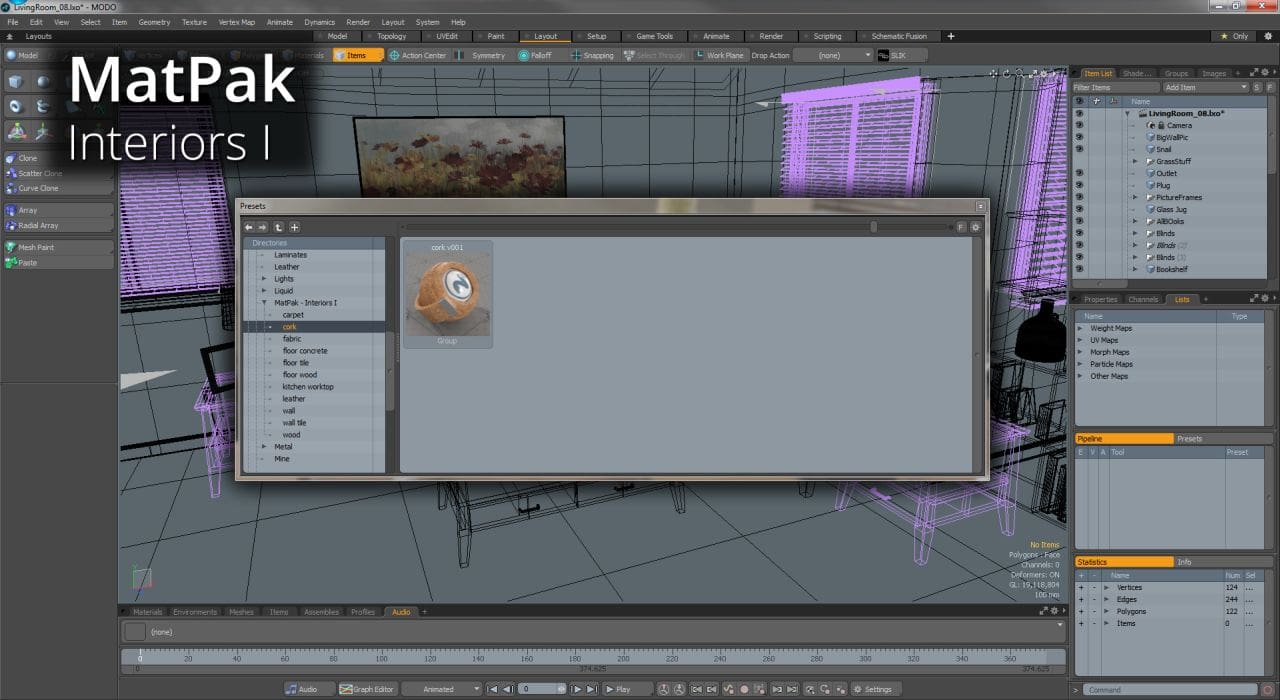Select the Radial Array tool
This screenshot has width=1280, height=700.
click(x=59, y=225)
